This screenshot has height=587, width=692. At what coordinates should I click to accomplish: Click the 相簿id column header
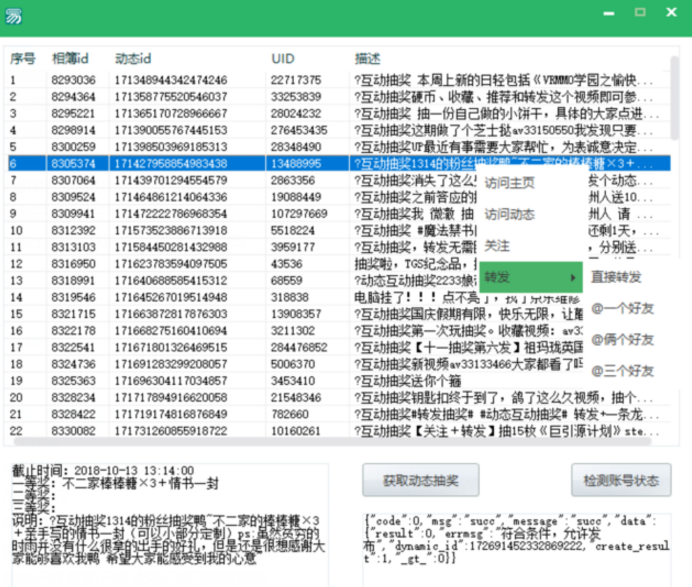coord(70,58)
